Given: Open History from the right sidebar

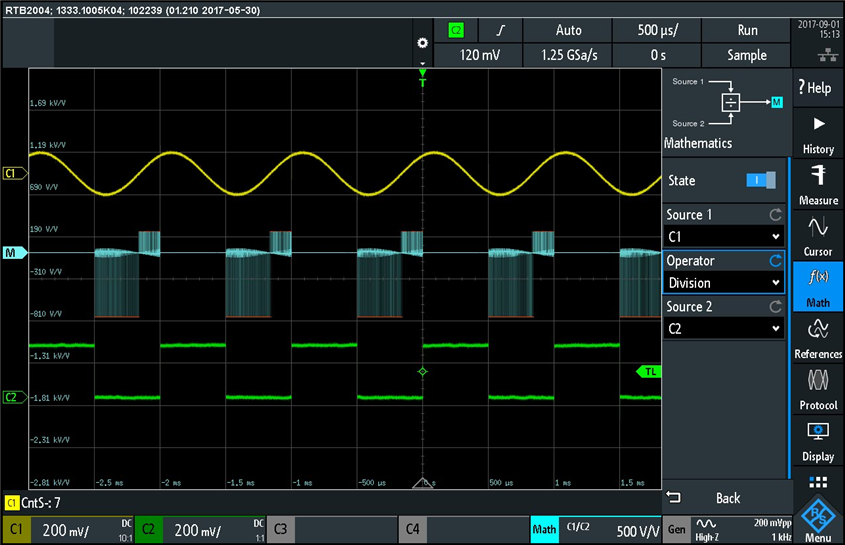Looking at the screenshot, I should pyautogui.click(x=818, y=132).
